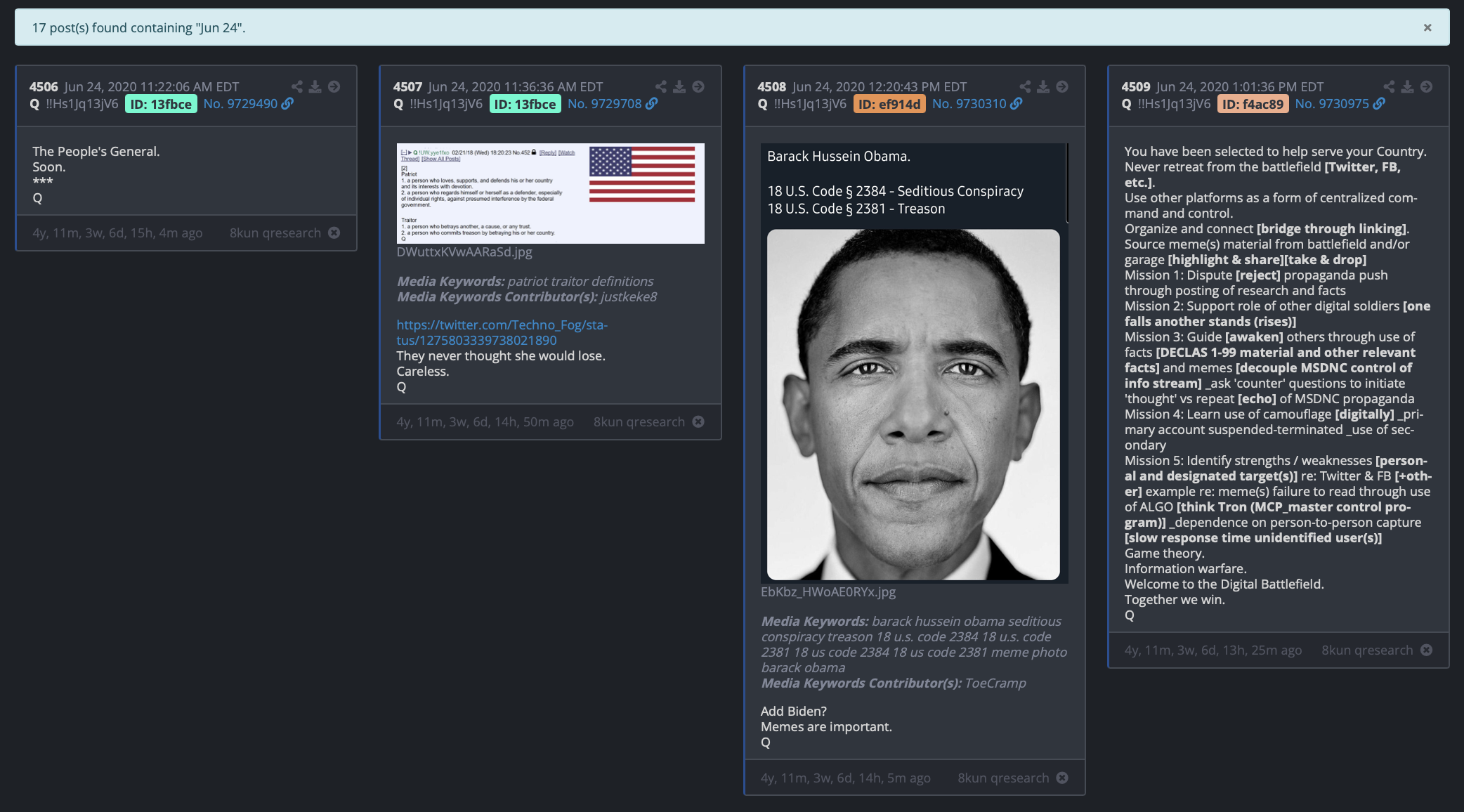Open post link No. 9729490

click(x=240, y=104)
